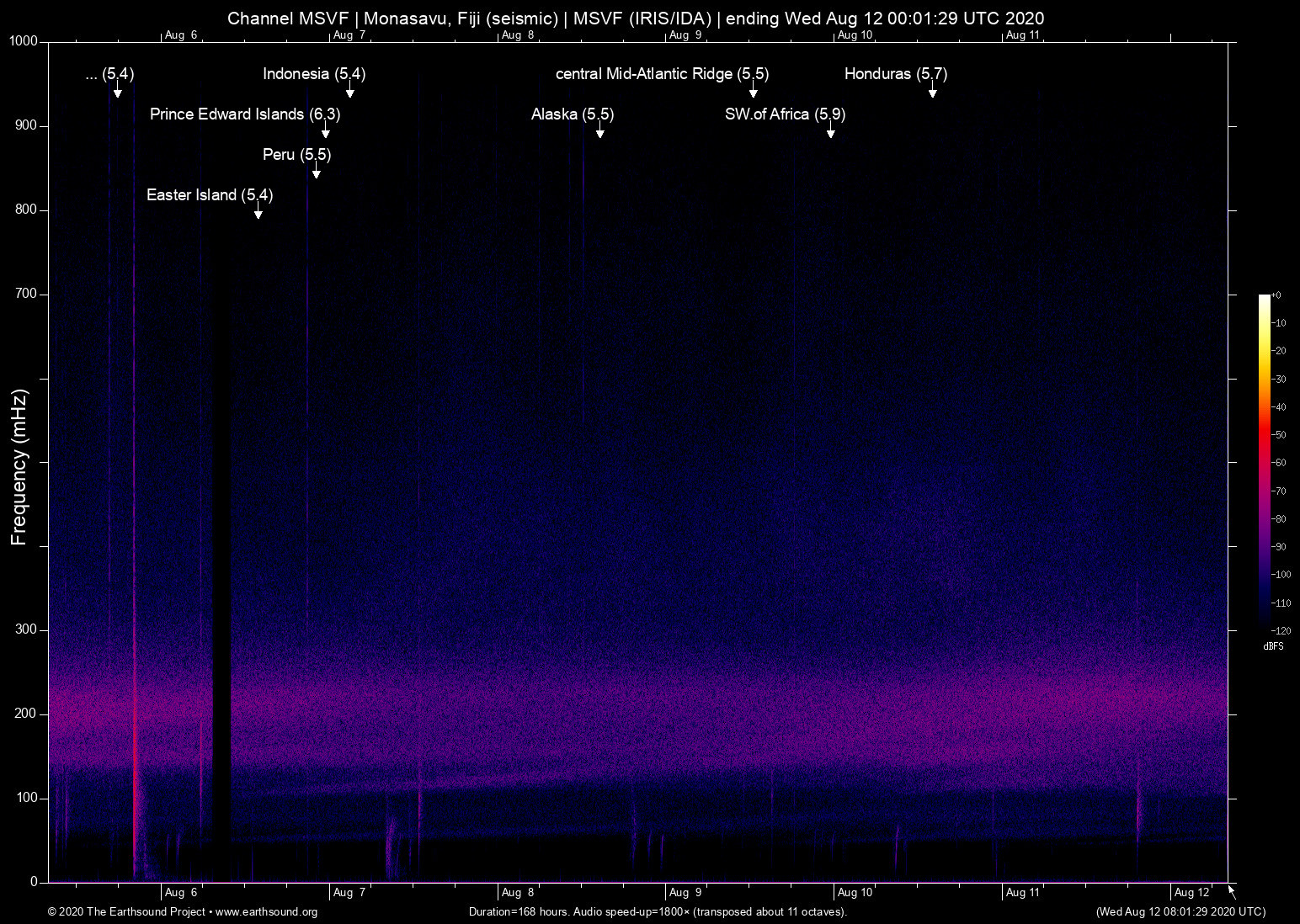Select the 'Honduras (5.7)' earthquake label
The height and width of the screenshot is (924, 1300).
[x=896, y=74]
